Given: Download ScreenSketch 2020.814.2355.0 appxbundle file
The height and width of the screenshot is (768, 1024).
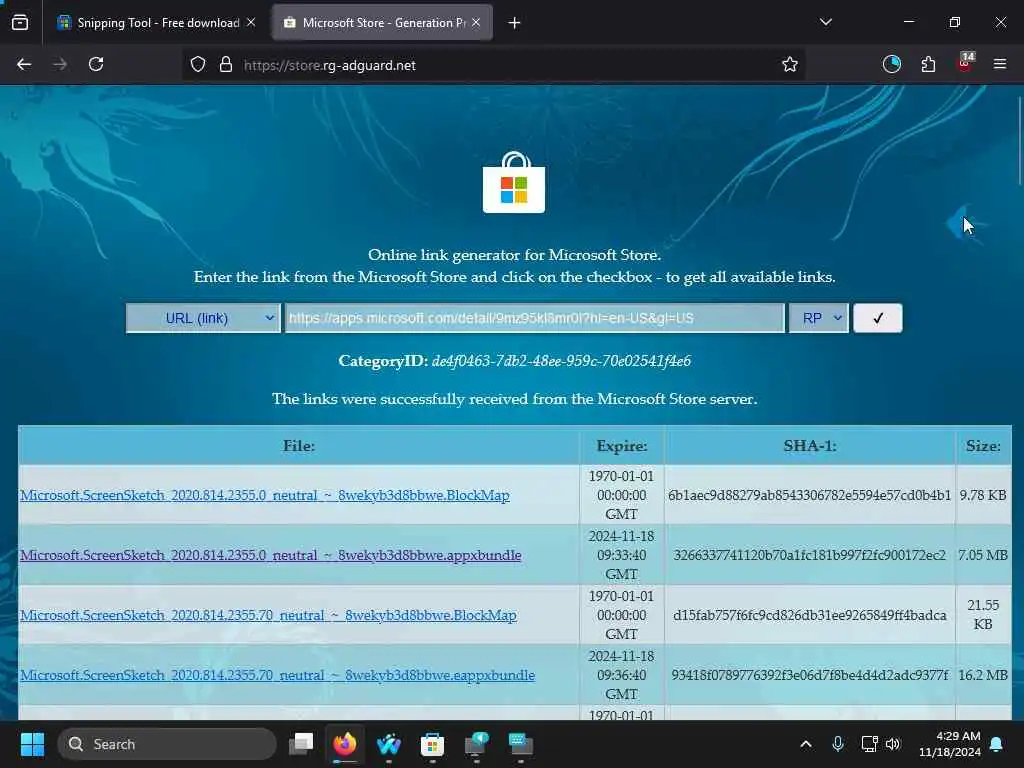Looking at the screenshot, I should [271, 555].
